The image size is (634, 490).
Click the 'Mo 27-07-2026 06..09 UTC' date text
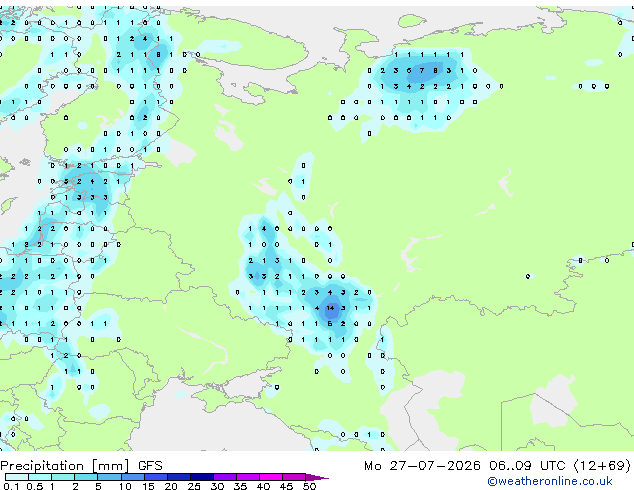[x=464, y=465]
